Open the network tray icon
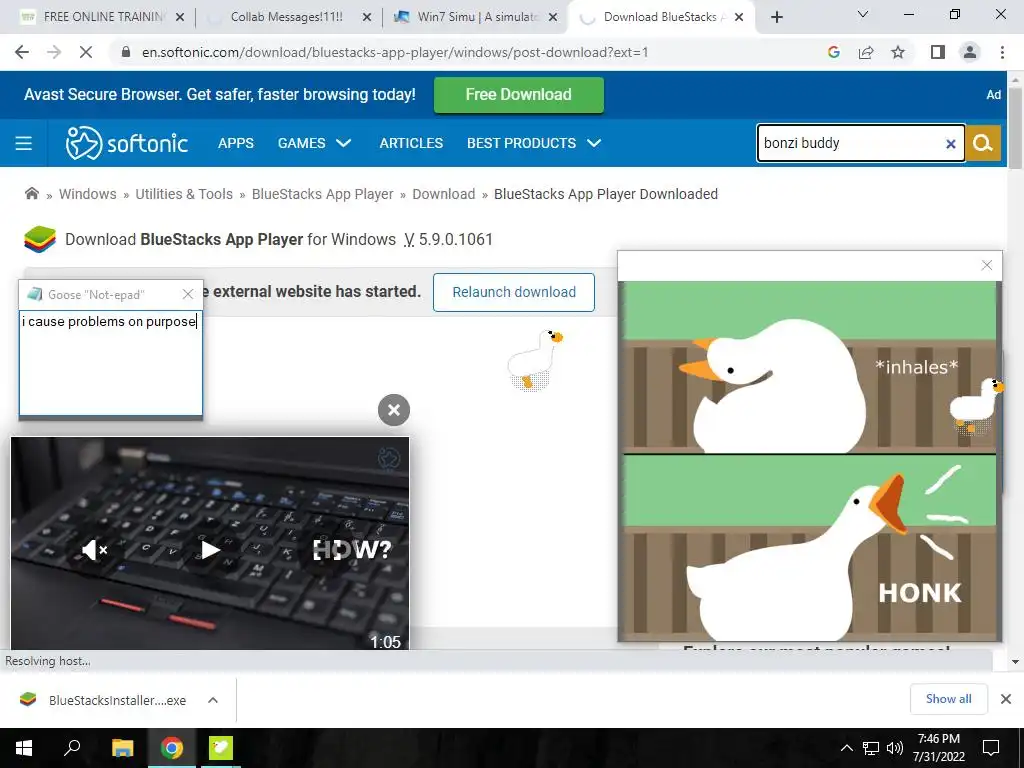This screenshot has width=1024, height=768. [871, 748]
